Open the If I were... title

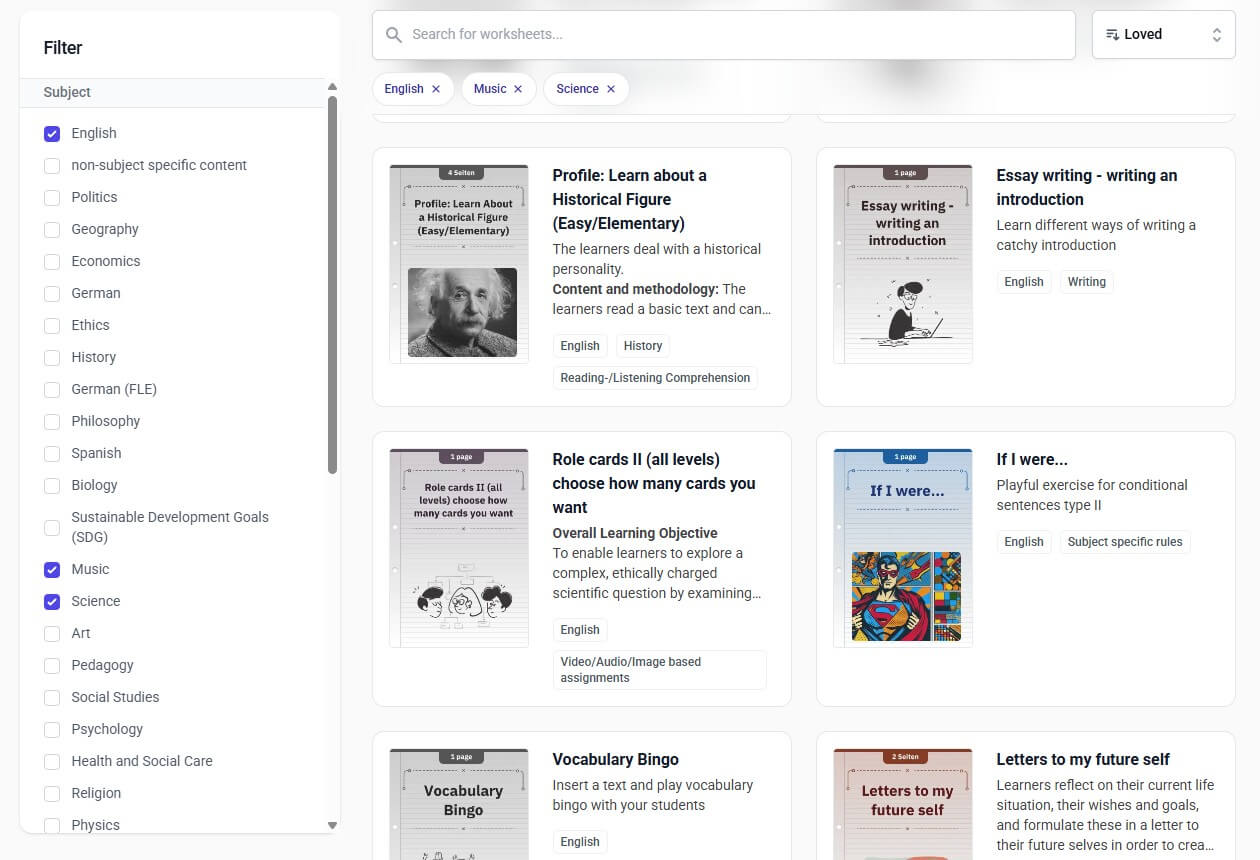(1032, 459)
